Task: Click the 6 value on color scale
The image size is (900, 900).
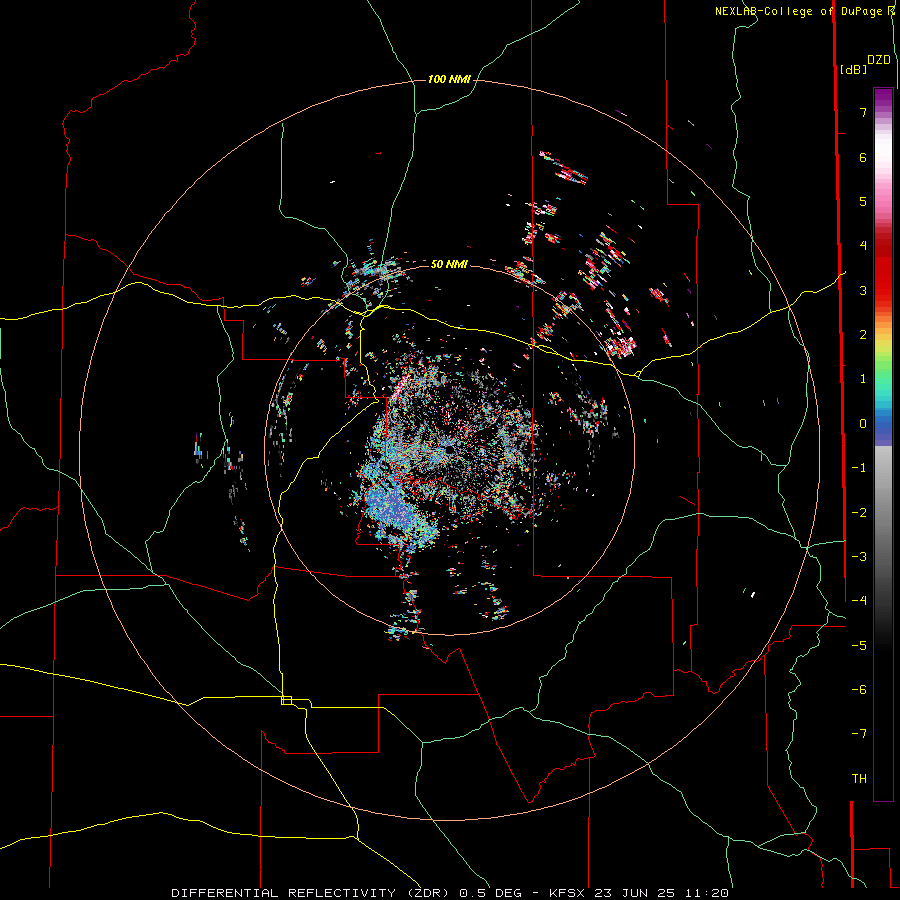Action: (863, 157)
